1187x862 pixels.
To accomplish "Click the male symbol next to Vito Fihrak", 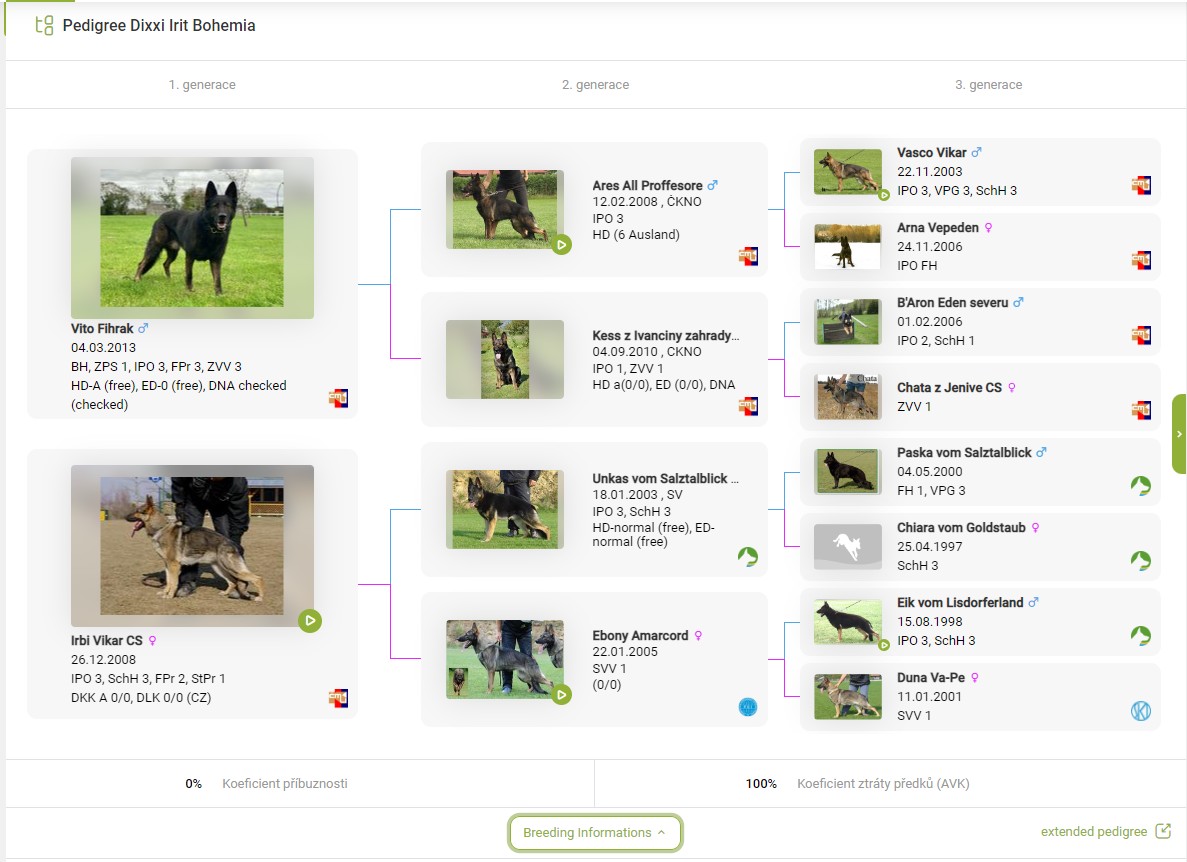I will point(143,328).
